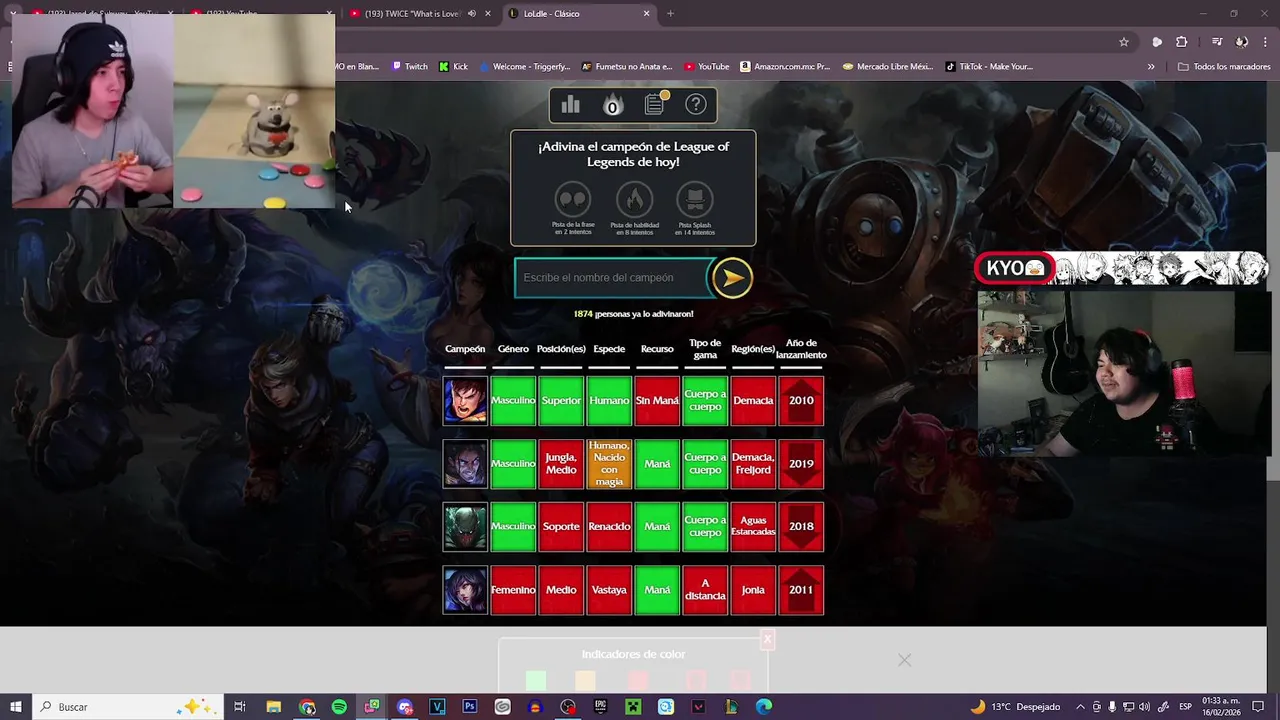Click the Indicadores de color label

[x=633, y=654]
